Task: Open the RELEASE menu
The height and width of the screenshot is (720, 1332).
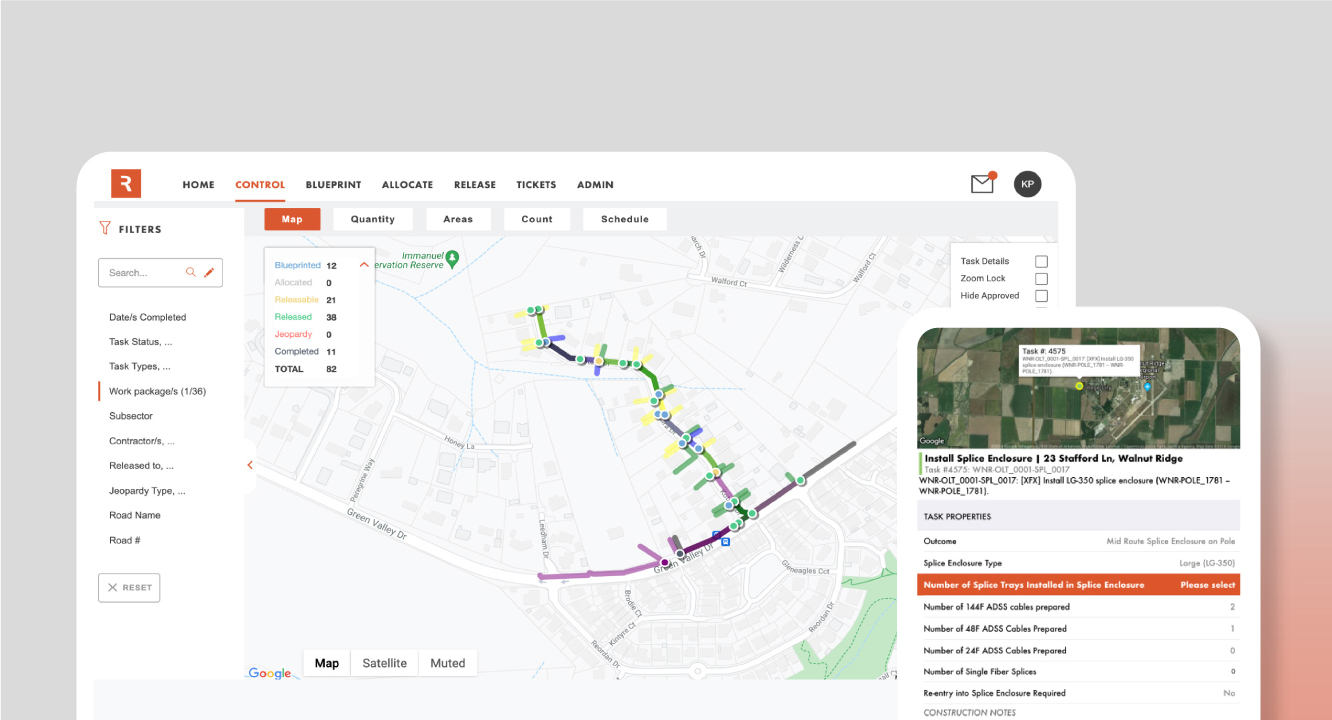Action: tap(475, 185)
